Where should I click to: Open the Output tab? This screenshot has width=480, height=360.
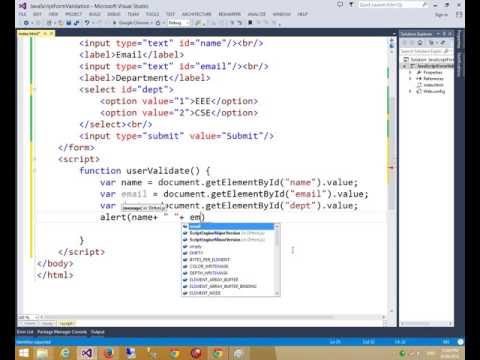point(98,332)
